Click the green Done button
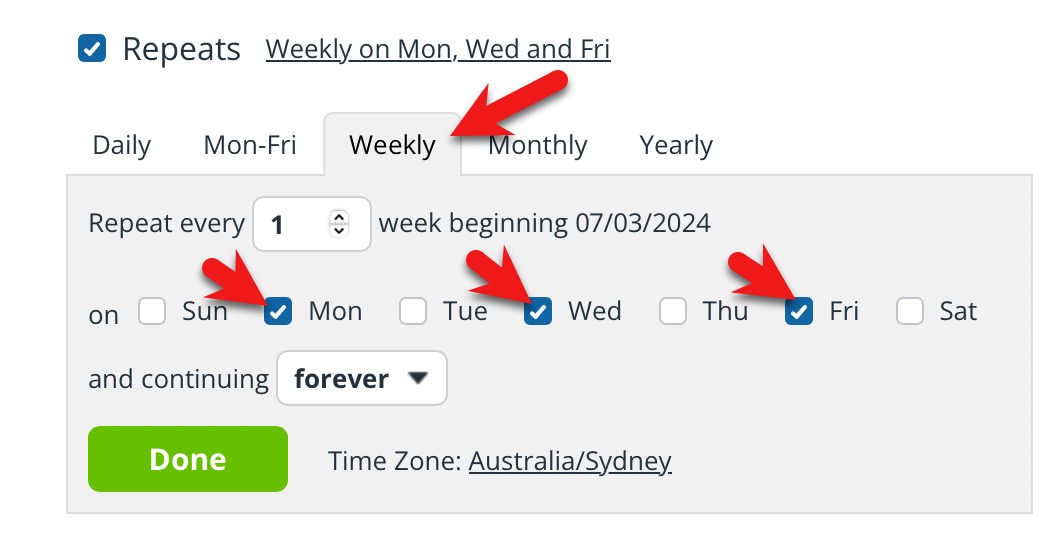This screenshot has width=1060, height=554. (x=188, y=459)
